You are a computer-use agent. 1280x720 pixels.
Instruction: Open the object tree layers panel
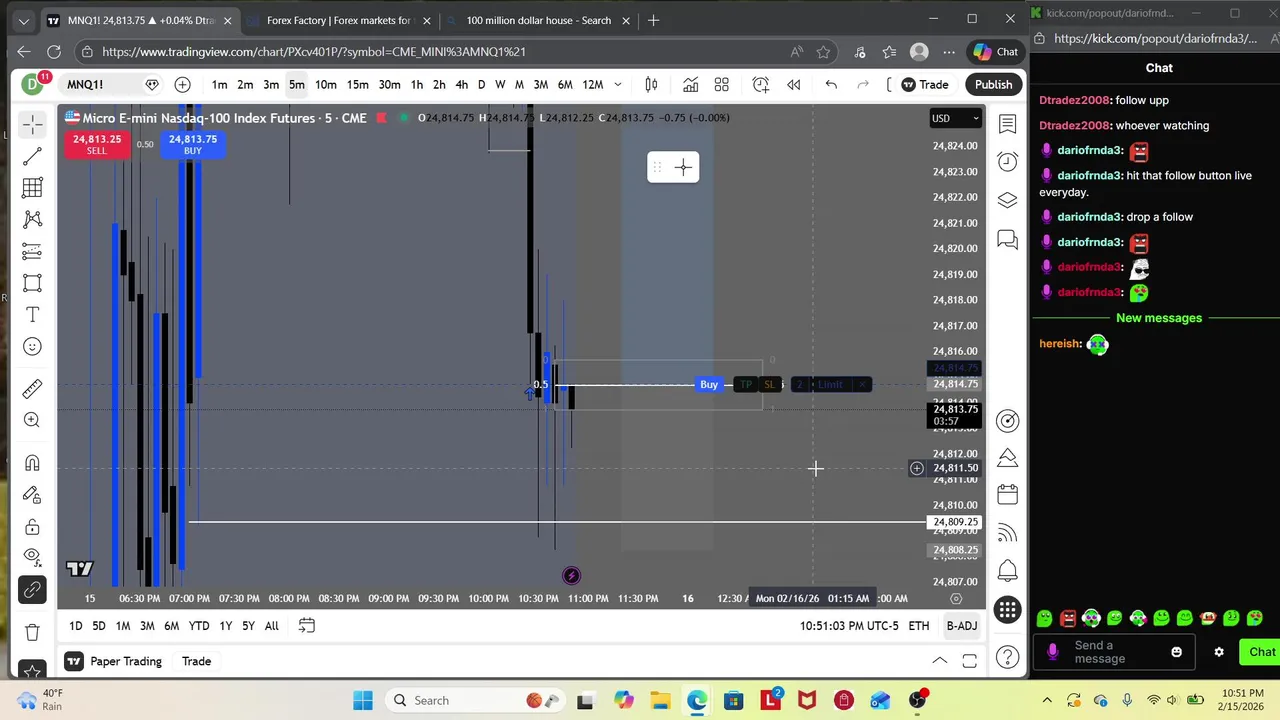(1007, 200)
